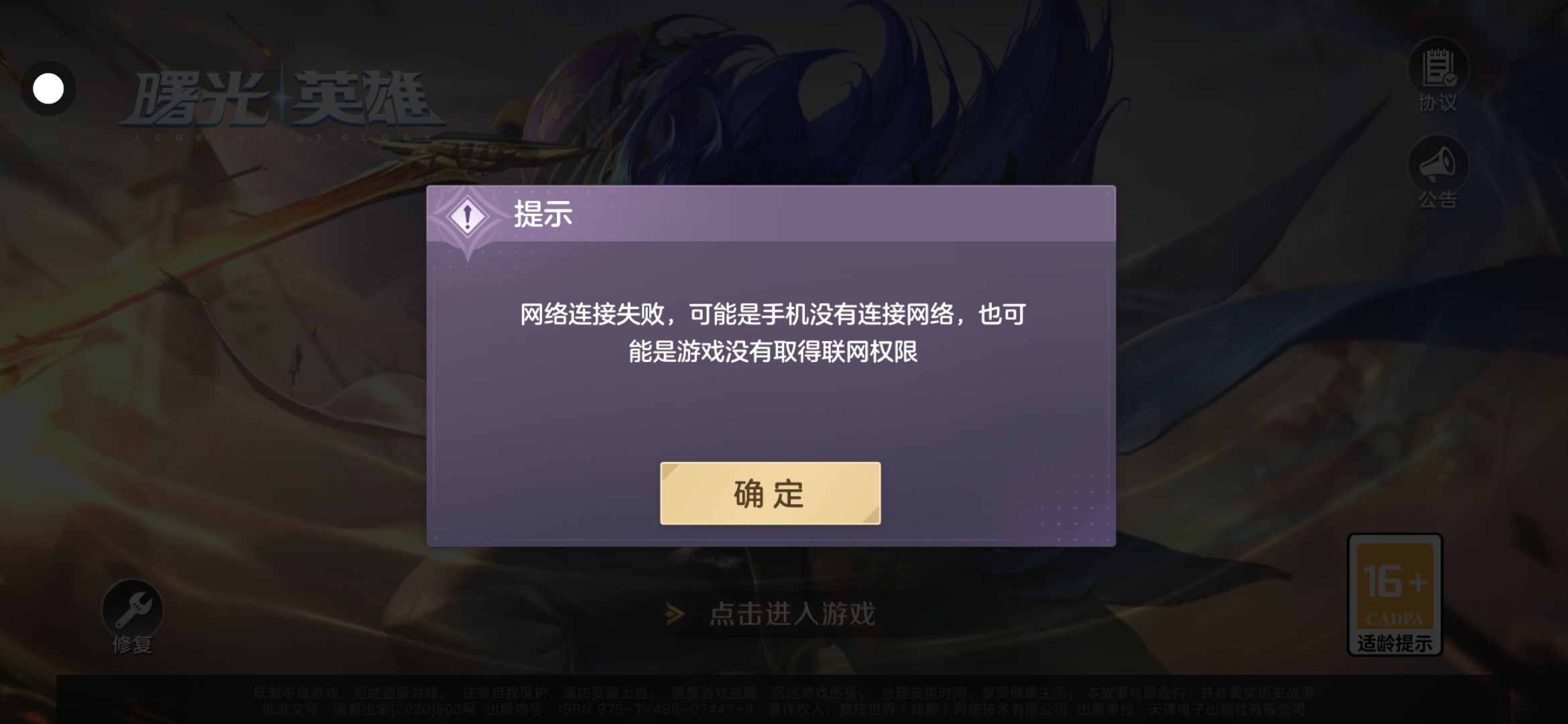Confirm the dialog with 确定 button

(x=770, y=493)
